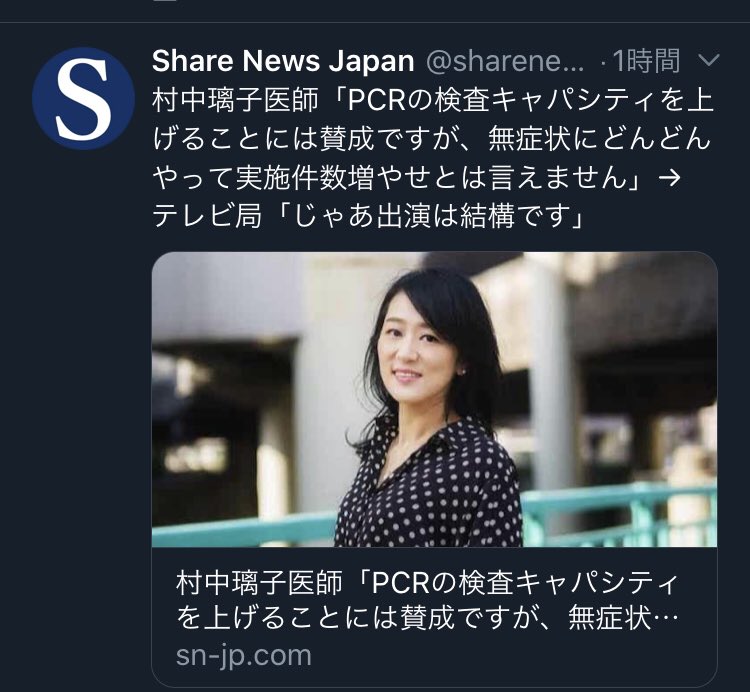
Task: Open the @sharene... account handle
Action: click(x=505, y=61)
